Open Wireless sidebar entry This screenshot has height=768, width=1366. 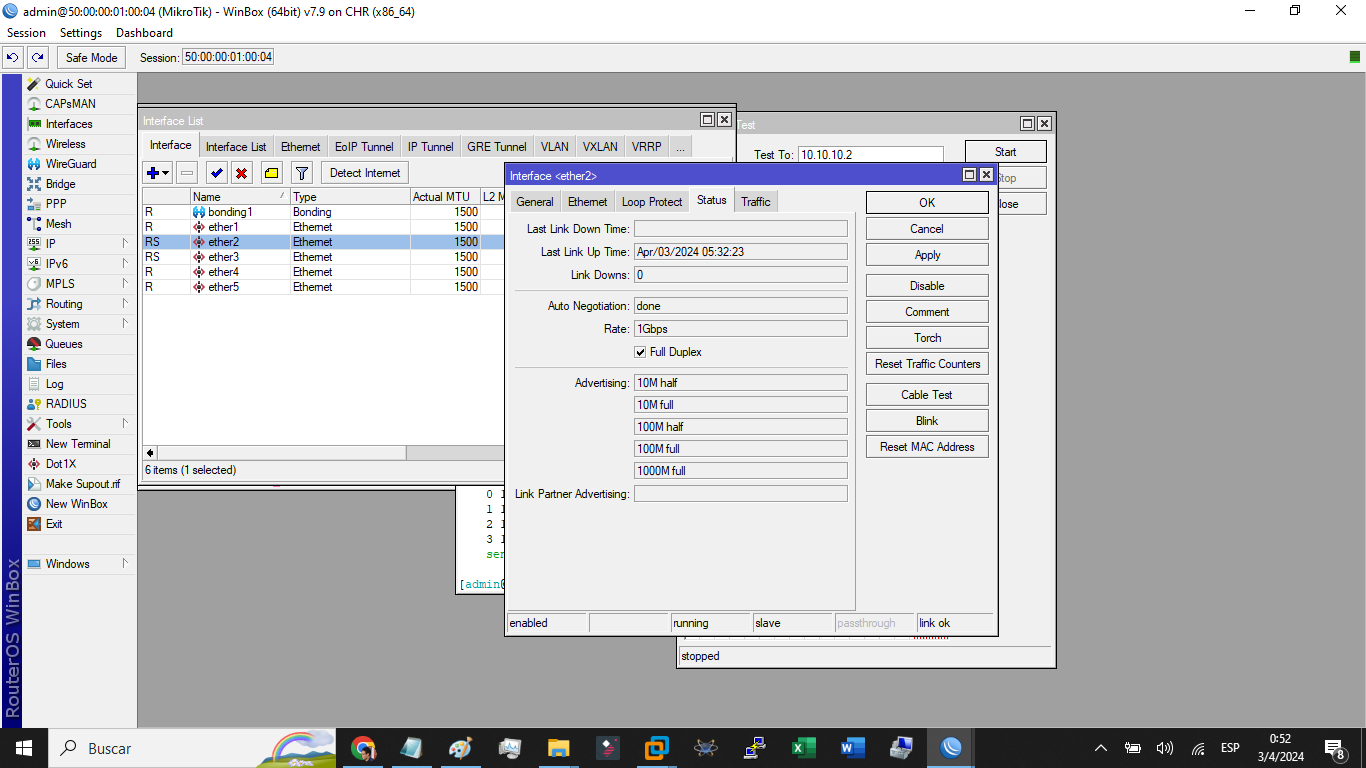65,144
